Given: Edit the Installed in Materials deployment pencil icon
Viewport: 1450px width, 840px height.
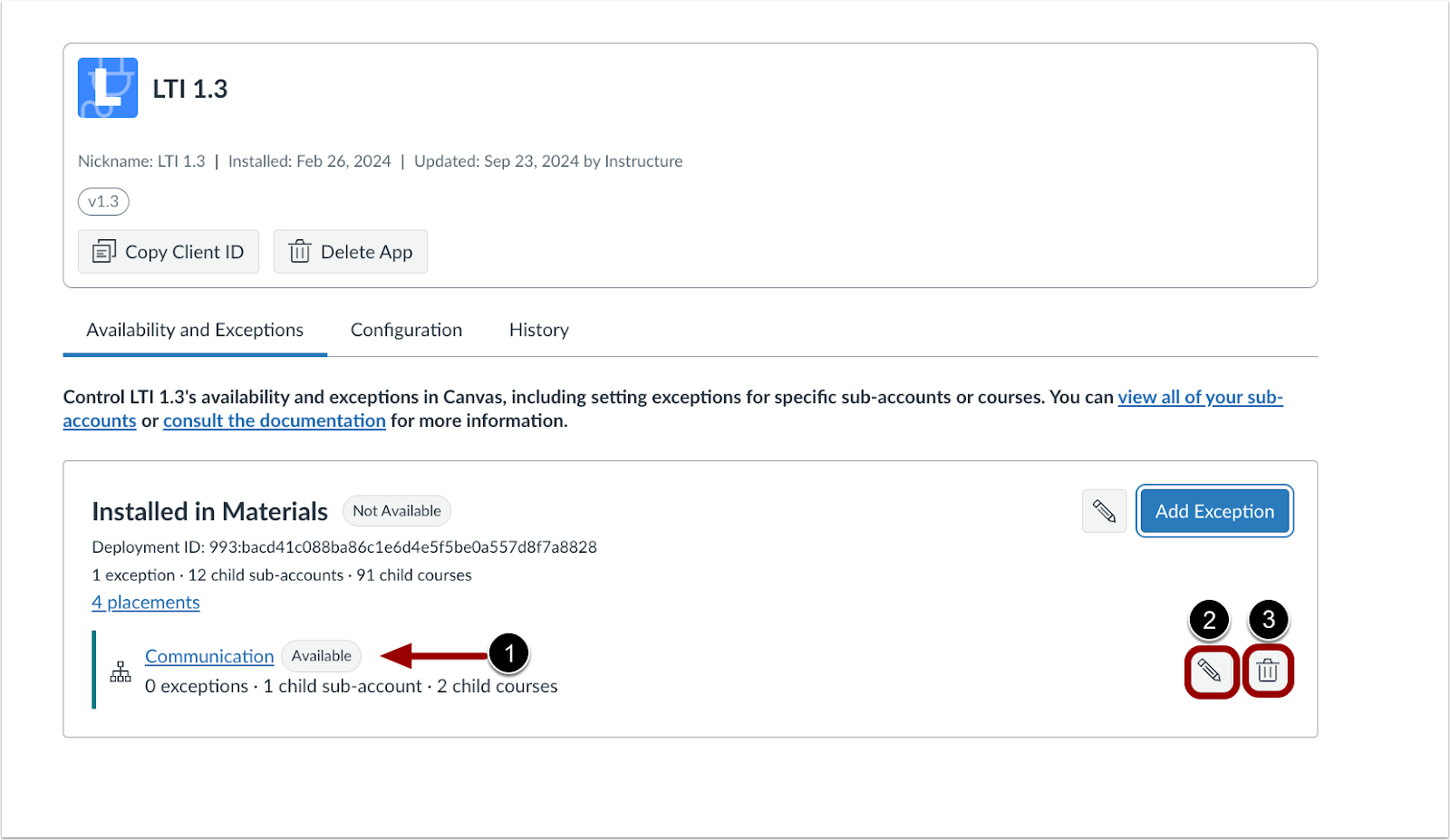Looking at the screenshot, I should click(1104, 511).
